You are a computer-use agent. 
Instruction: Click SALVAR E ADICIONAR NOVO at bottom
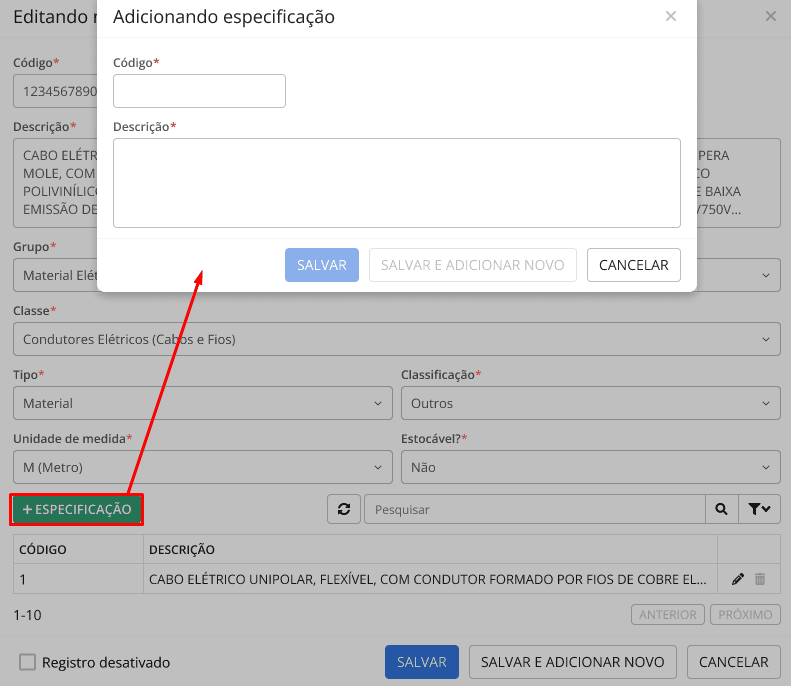coord(572,662)
